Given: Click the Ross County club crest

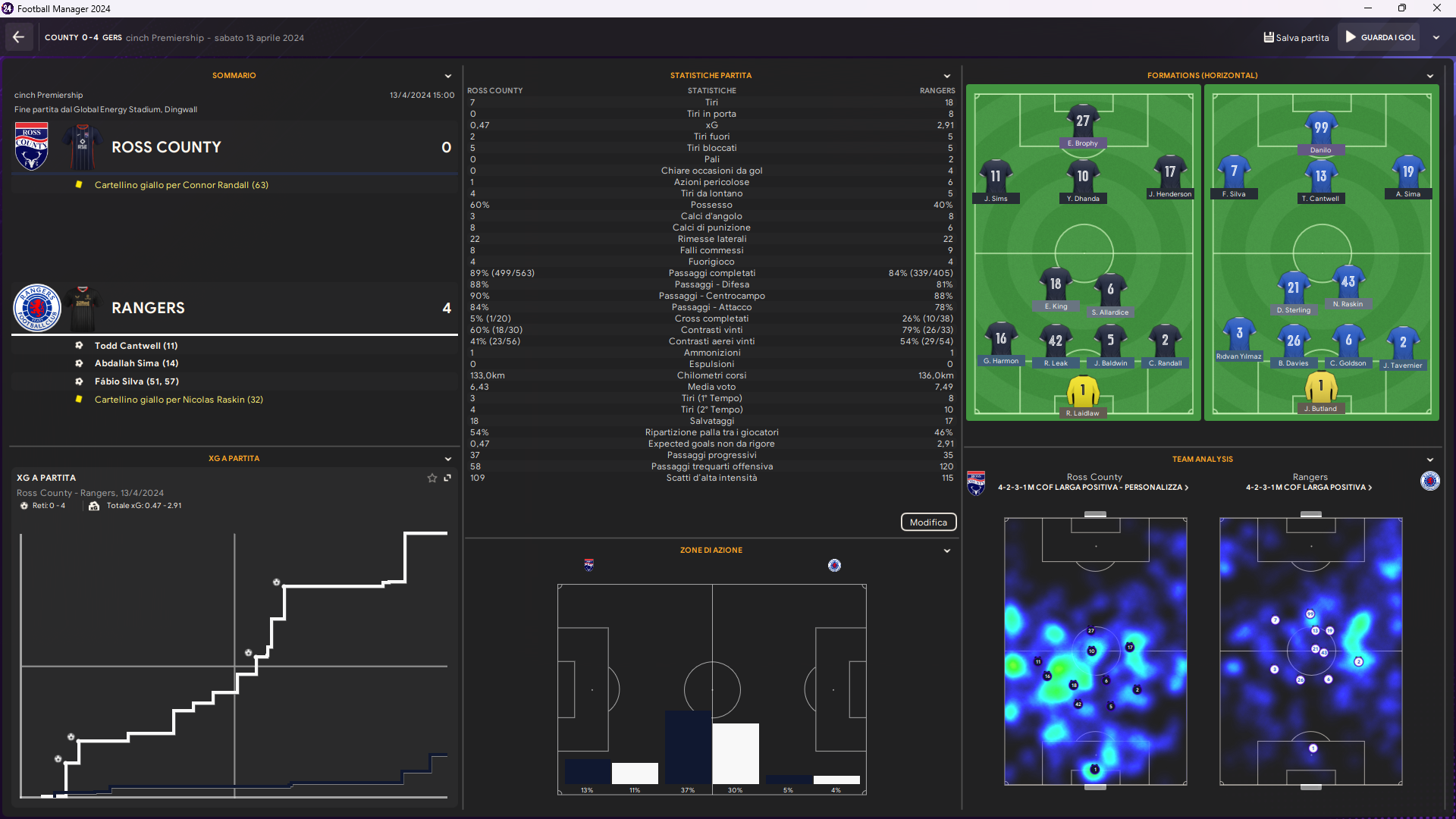Looking at the screenshot, I should [31, 146].
